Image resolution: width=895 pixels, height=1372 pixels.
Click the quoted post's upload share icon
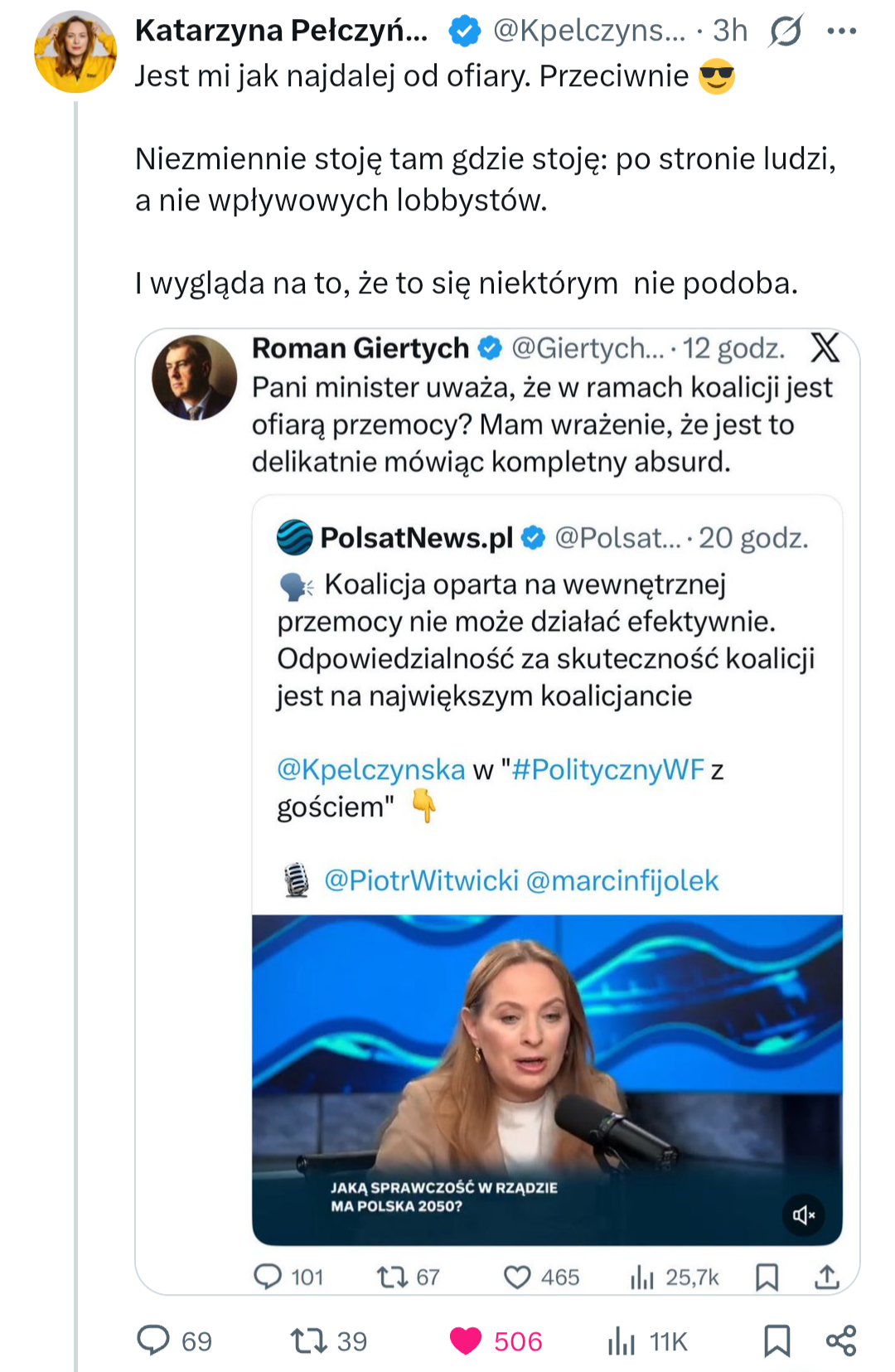pos(826,1277)
